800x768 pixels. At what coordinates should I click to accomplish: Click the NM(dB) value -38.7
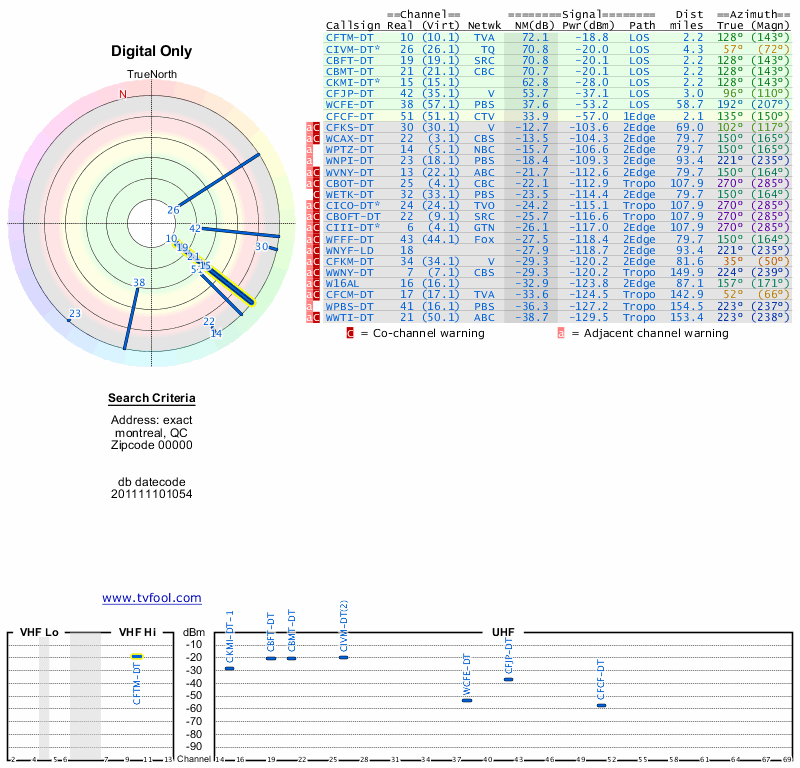[x=531, y=317]
